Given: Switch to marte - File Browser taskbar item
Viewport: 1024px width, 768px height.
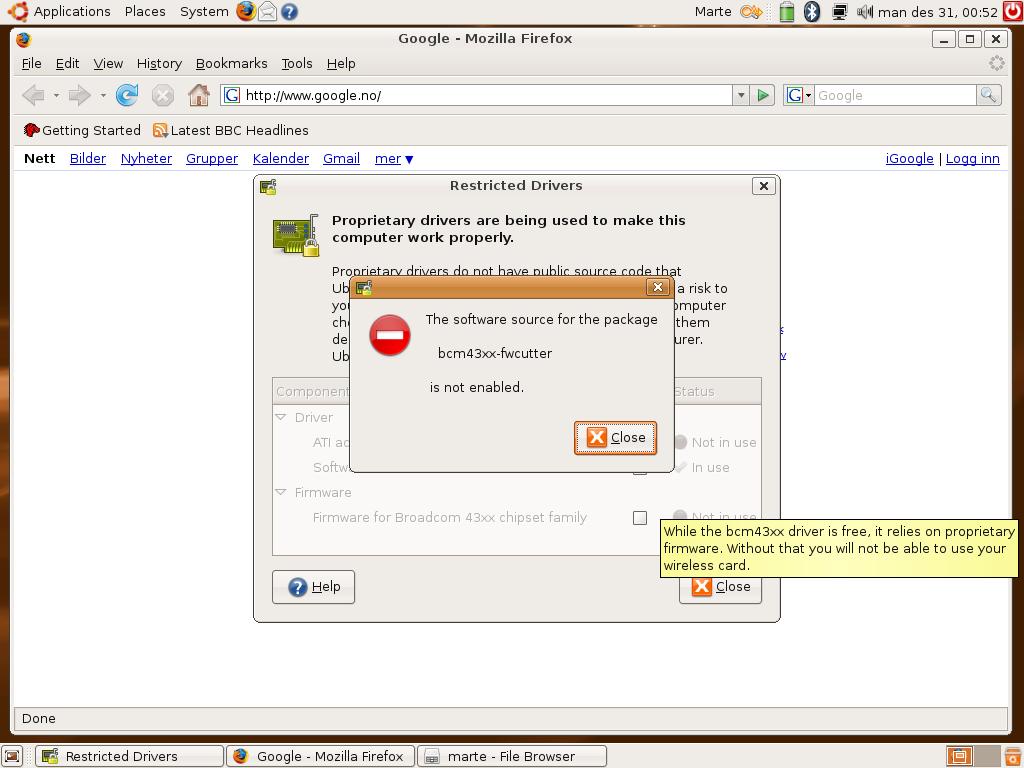Looking at the screenshot, I should 512,756.
